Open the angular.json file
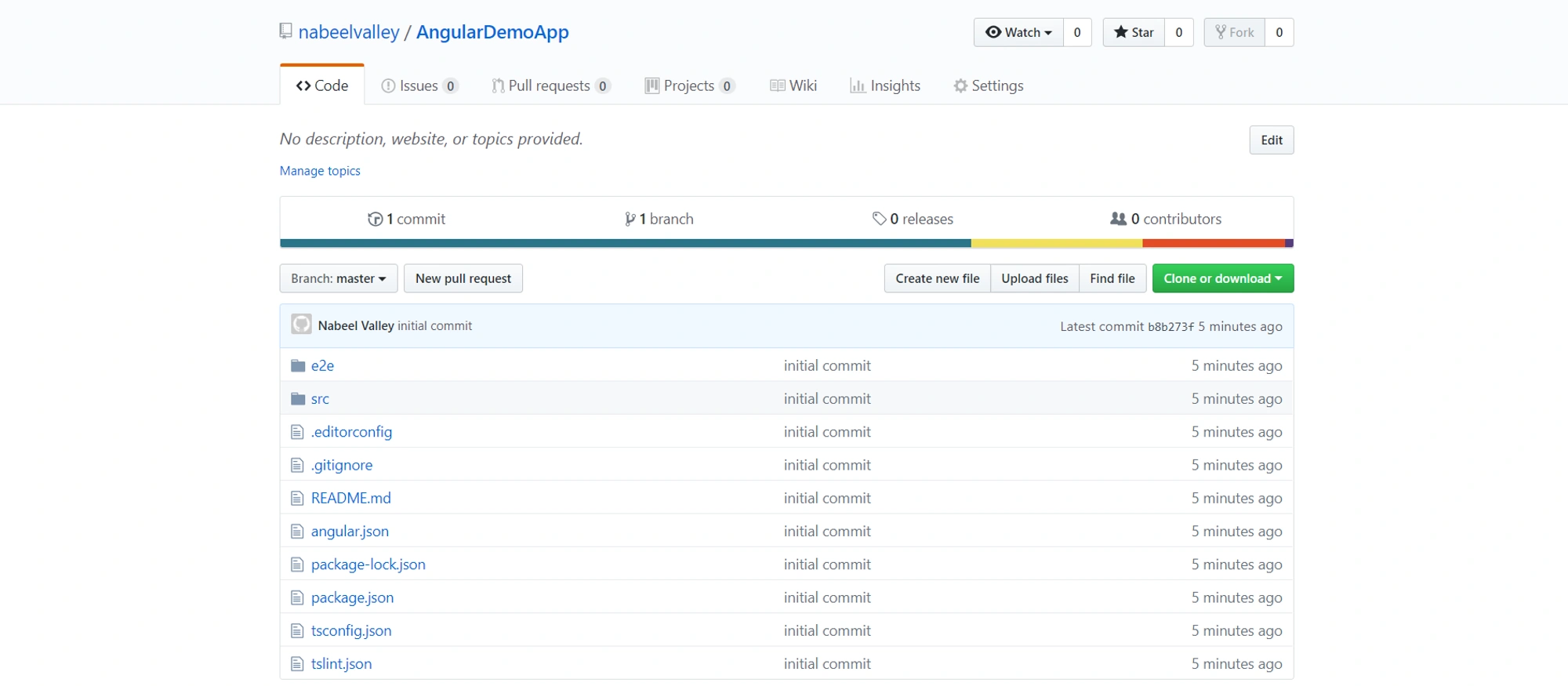Screen dimensions: 1568x686 [350, 532]
